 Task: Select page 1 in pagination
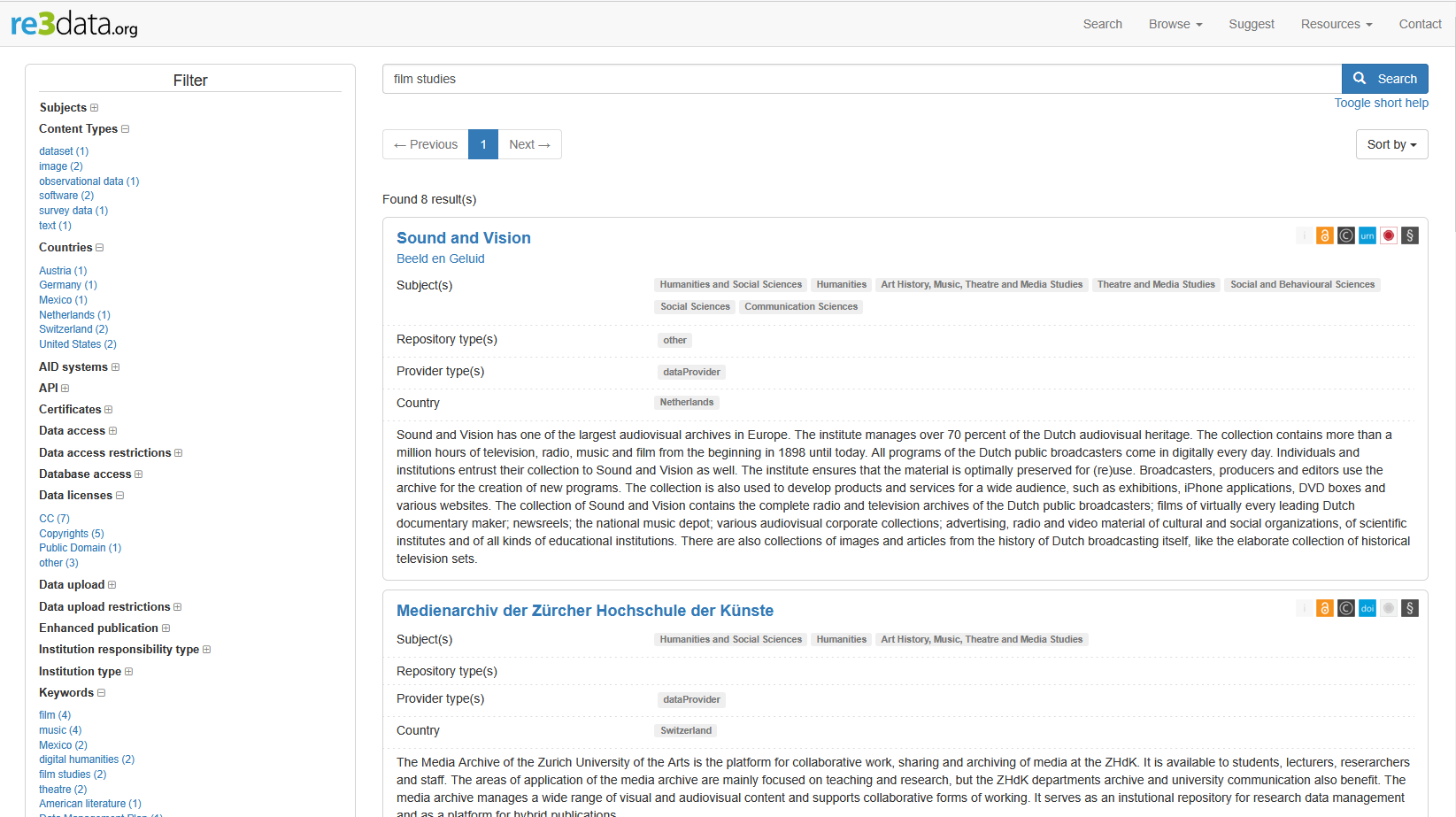pos(483,144)
